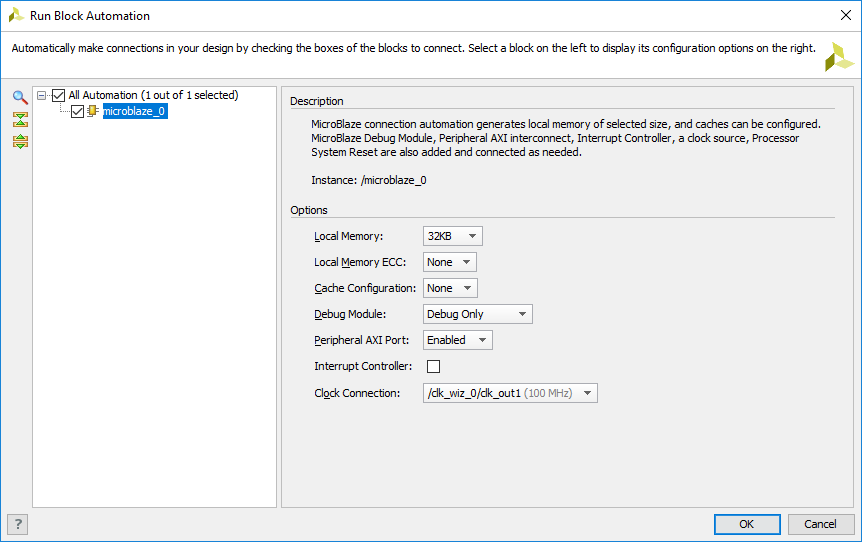Click the Instance: /microblaze_0 text
Image resolution: width=862 pixels, height=542 pixels.
369,180
